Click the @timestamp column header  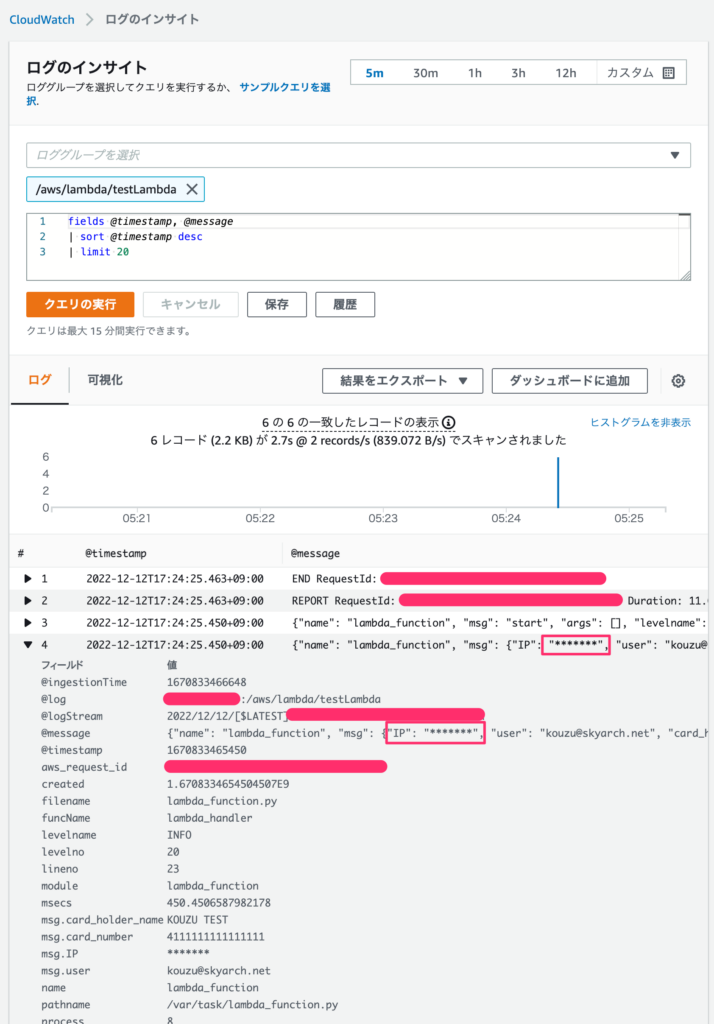(116, 554)
